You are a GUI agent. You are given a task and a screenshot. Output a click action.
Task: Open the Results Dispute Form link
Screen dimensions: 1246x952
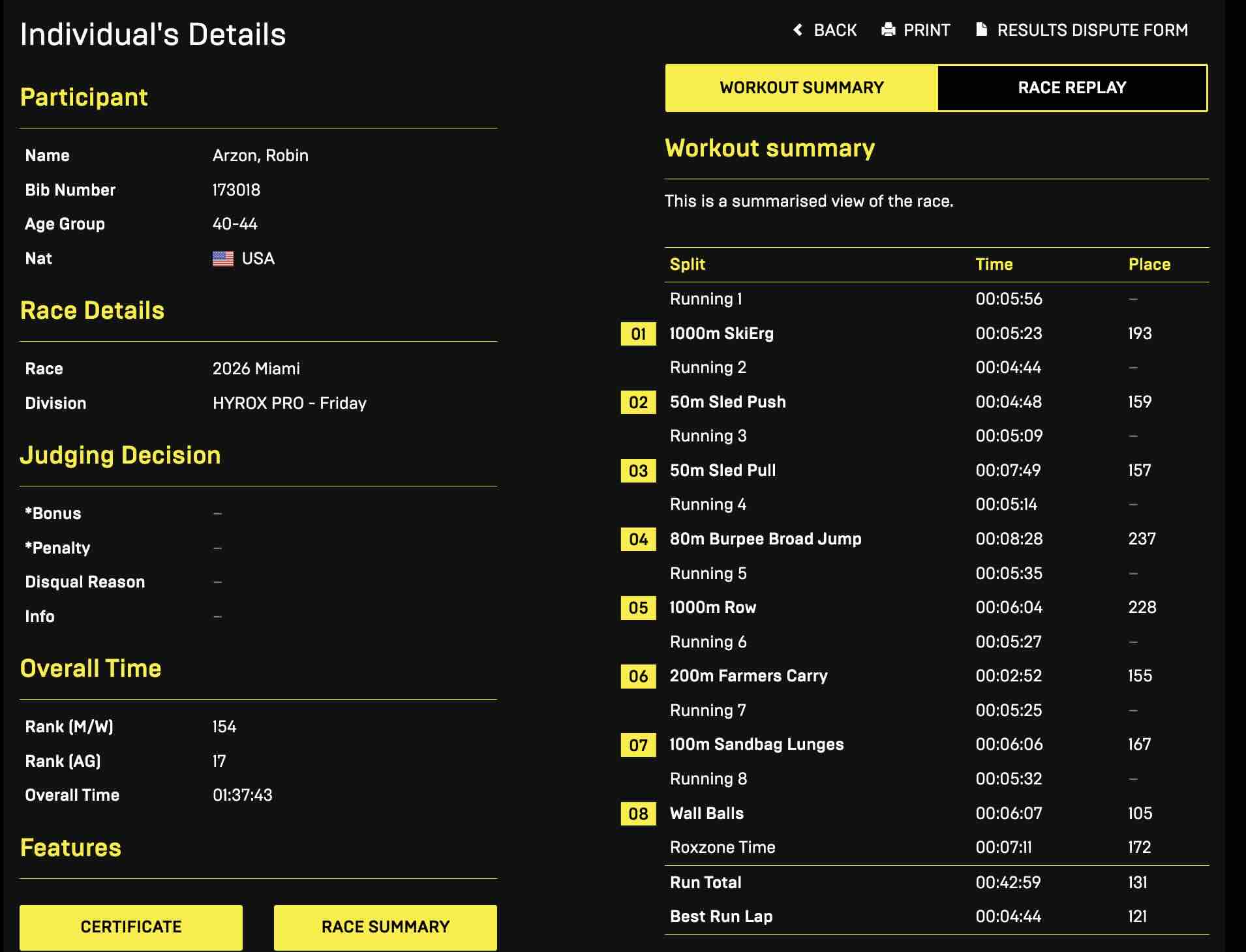pos(1092,30)
